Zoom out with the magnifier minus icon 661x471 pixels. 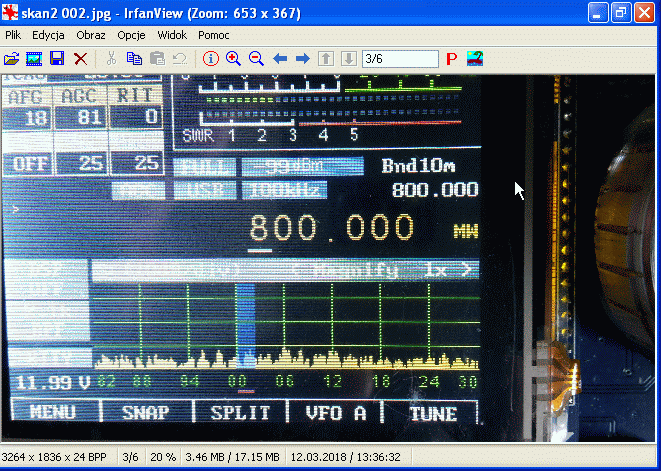point(256,59)
